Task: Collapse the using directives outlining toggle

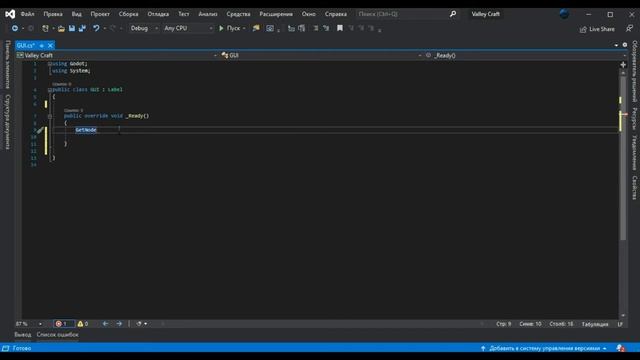Action: 50,64
